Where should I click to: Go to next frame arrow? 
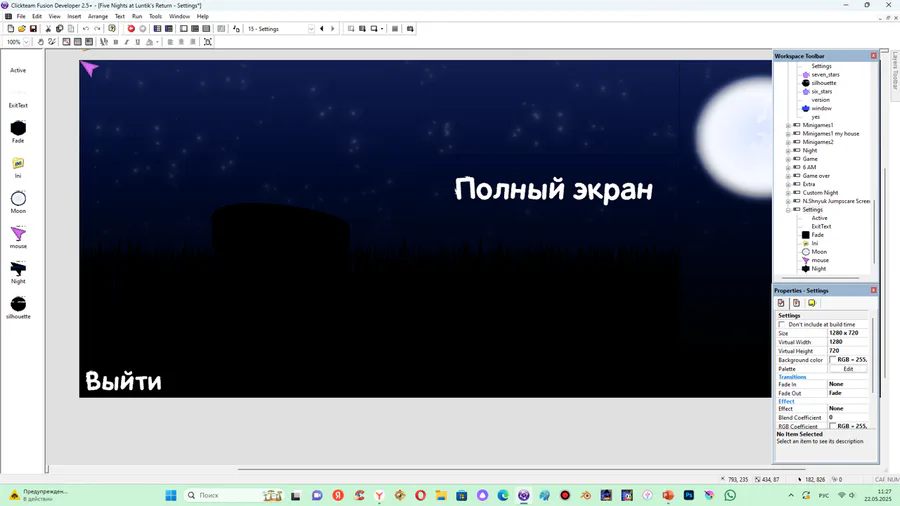point(332,29)
